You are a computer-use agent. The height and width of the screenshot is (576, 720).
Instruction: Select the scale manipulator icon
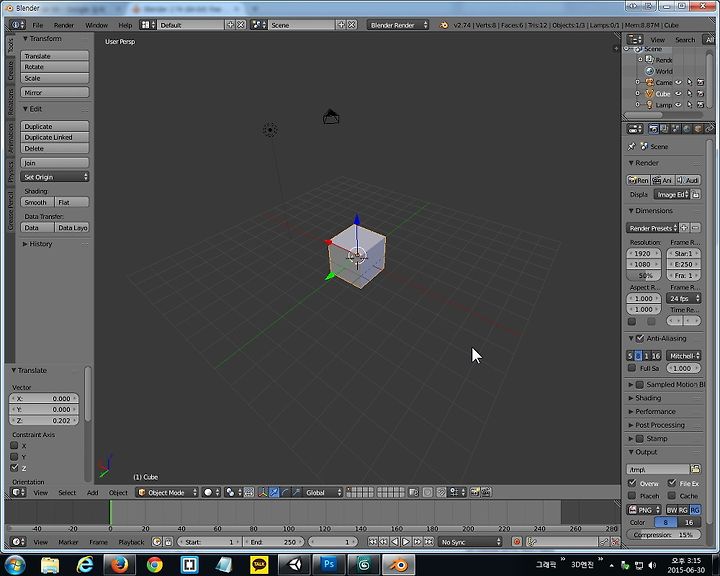(296, 492)
